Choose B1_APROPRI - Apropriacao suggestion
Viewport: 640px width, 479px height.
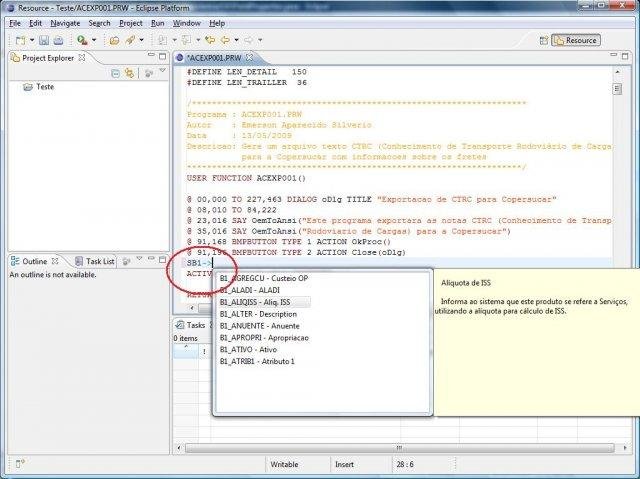tap(264, 337)
